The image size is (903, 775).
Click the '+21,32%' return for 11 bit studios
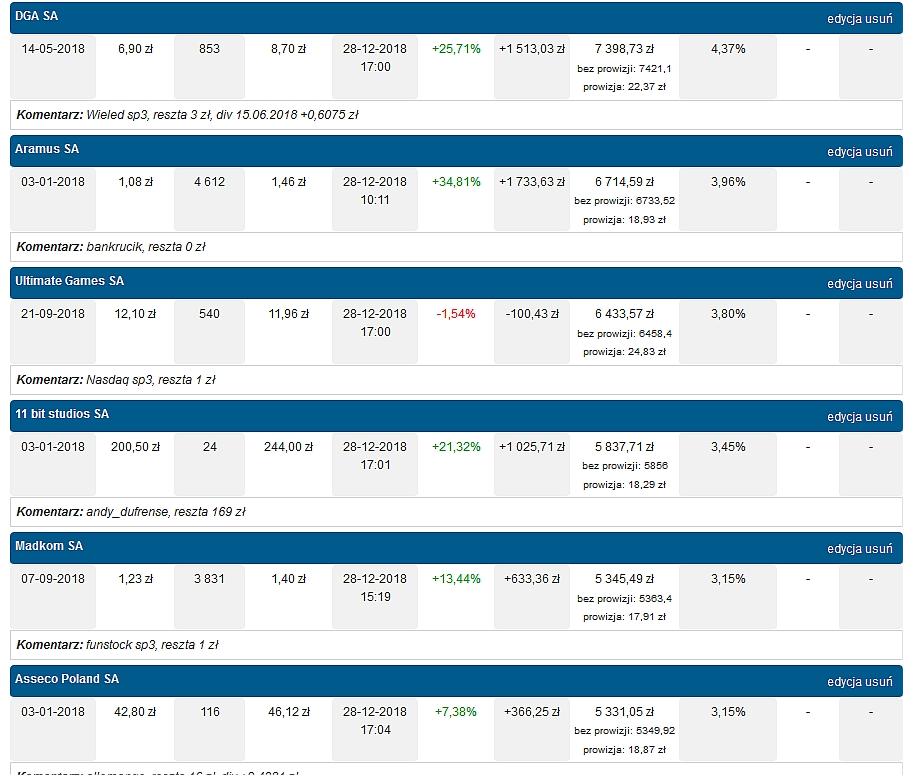tap(456, 447)
